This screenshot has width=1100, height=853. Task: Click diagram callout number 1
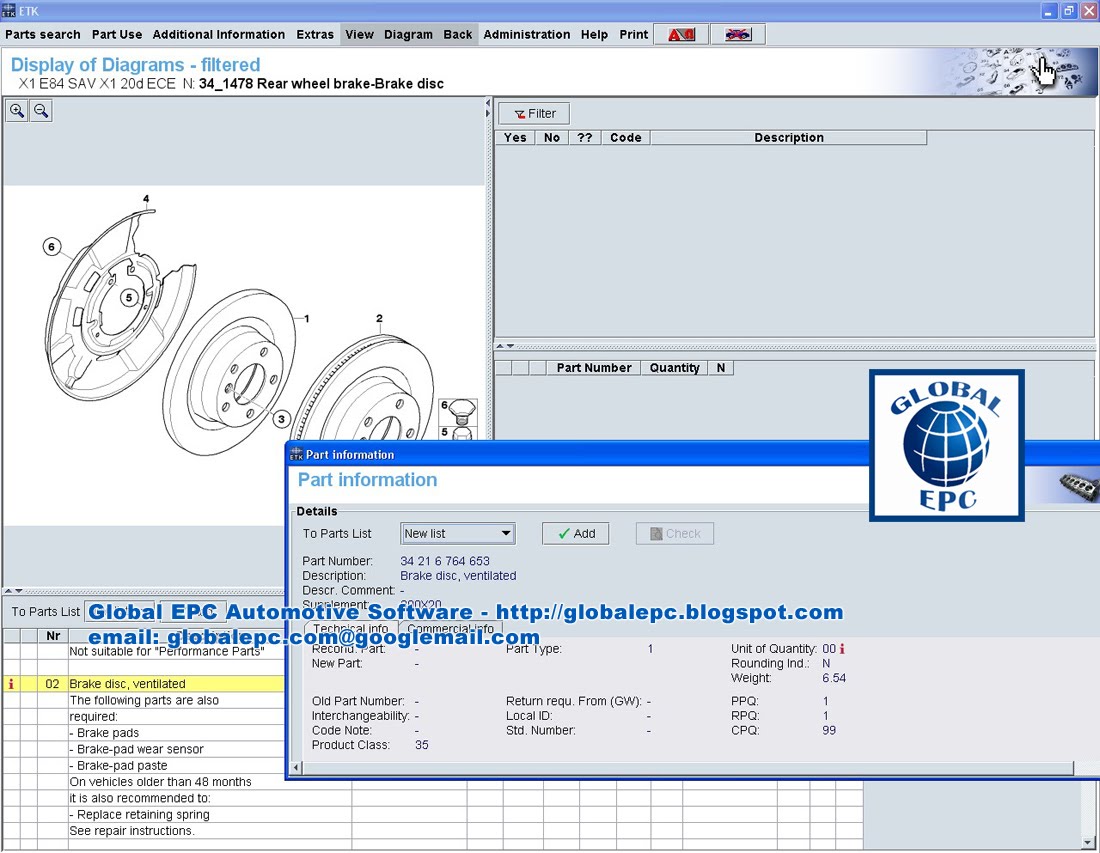[x=307, y=318]
